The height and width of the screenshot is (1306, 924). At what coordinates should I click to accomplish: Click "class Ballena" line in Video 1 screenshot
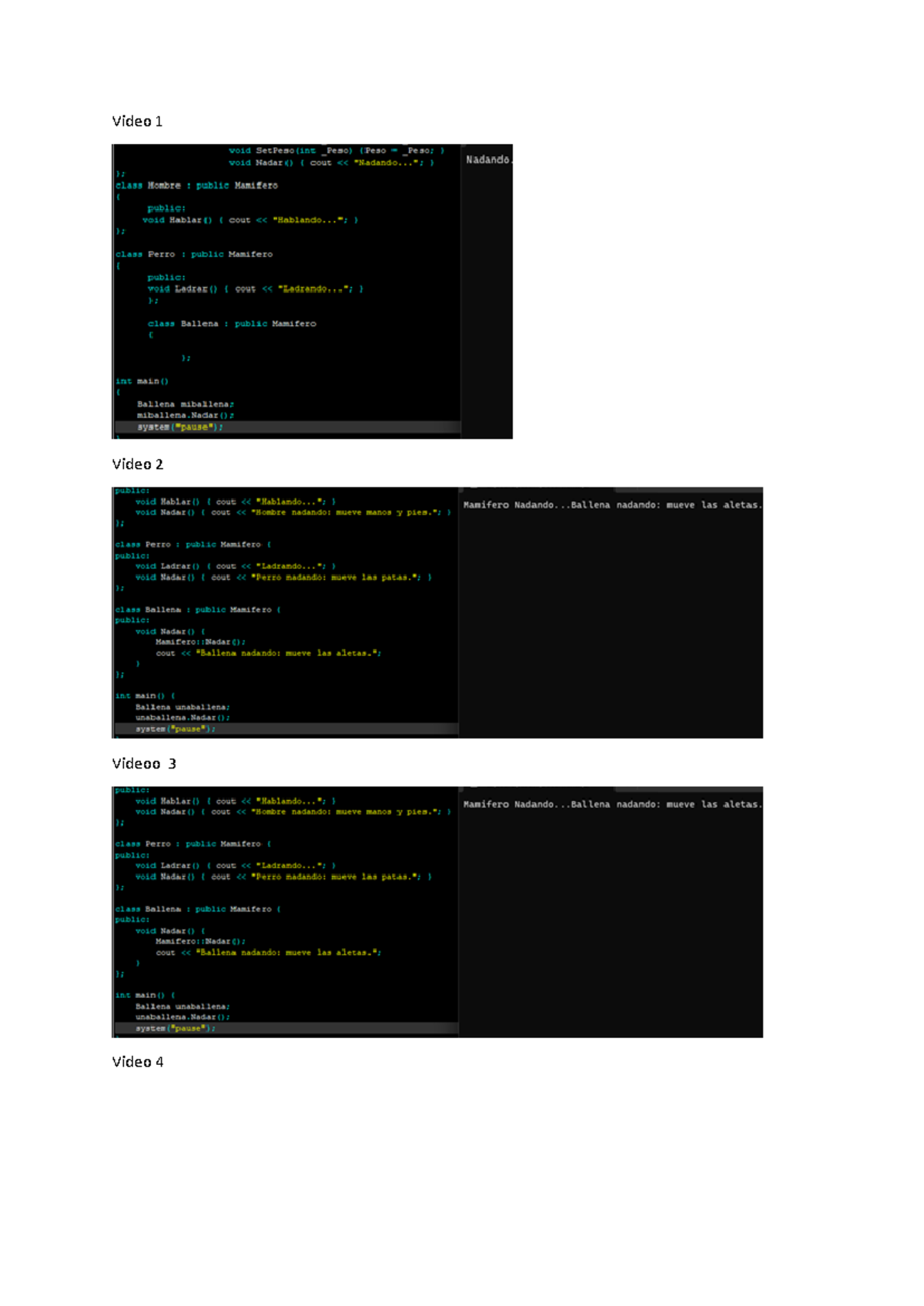click(232, 323)
